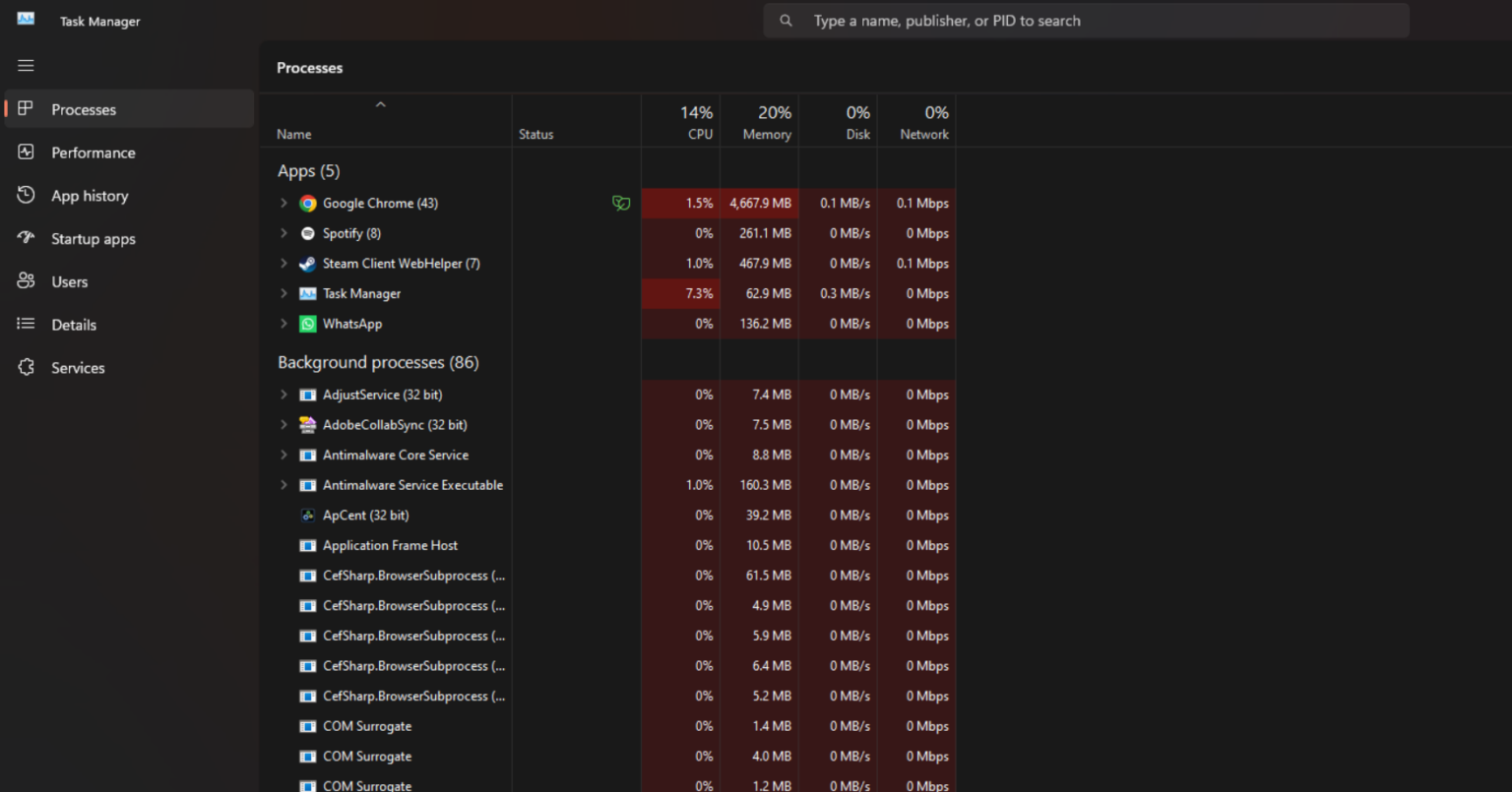The image size is (1512, 792).
Task: Select Task Manager's 0.3 MB/s disk value
Action: pyautogui.click(x=838, y=293)
